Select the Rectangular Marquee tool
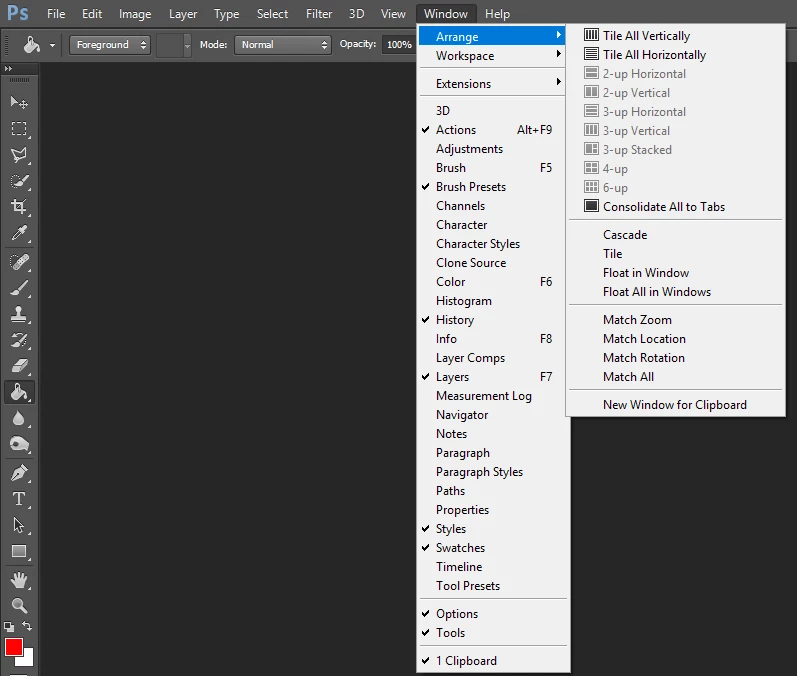This screenshot has width=797, height=676. [x=19, y=128]
